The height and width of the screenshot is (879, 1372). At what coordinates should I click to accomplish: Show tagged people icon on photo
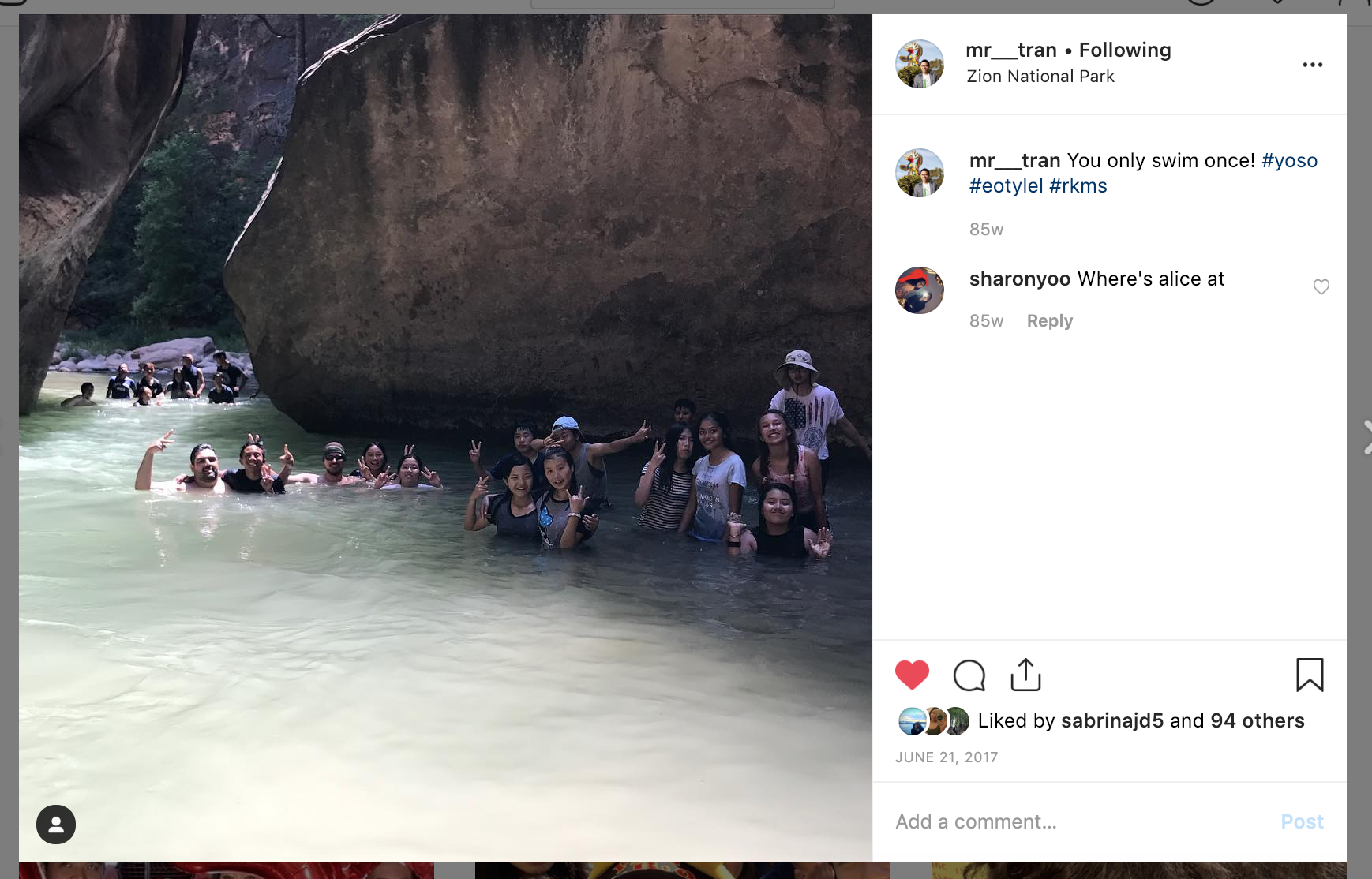tap(56, 825)
